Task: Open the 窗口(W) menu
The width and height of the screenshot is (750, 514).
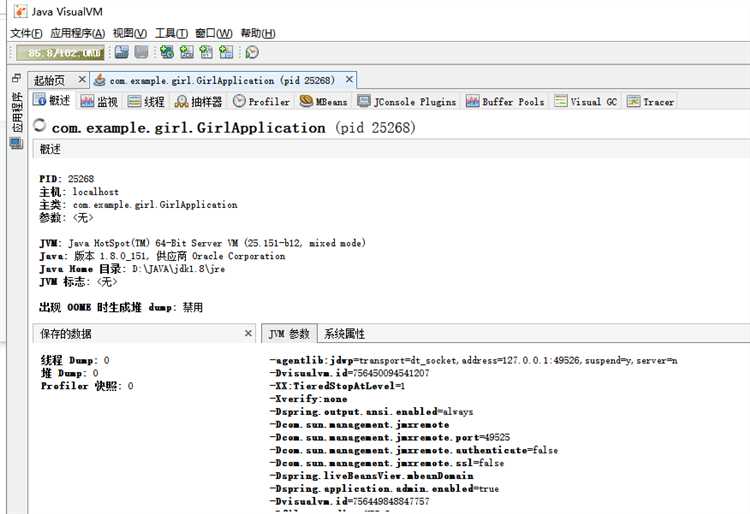Action: 214,33
